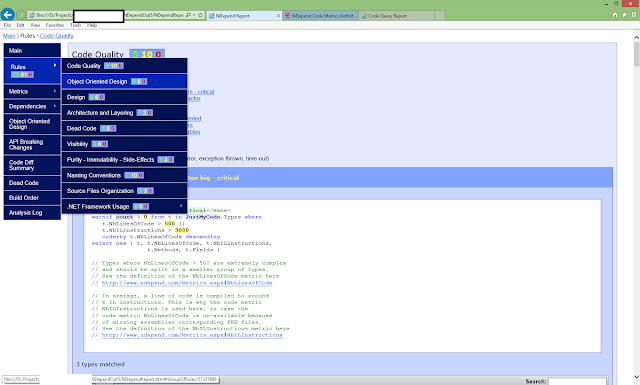Follow the Metrics.aspx#NbILInstructions link
Image resolution: width=640 pixels, height=385 pixels.
coord(192,335)
